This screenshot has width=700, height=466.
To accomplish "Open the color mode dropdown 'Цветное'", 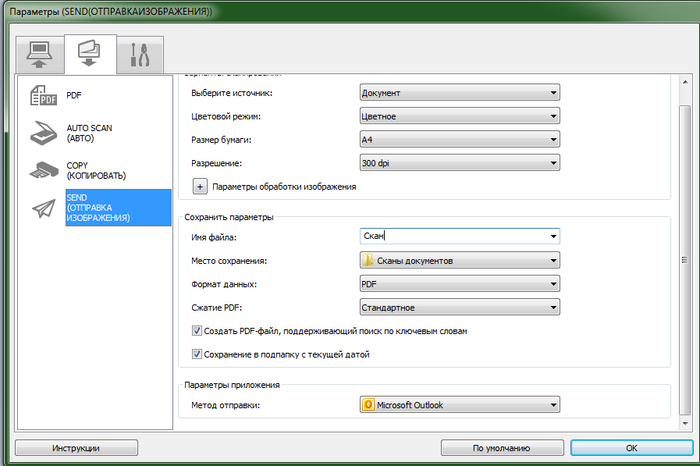I will pyautogui.click(x=458, y=116).
